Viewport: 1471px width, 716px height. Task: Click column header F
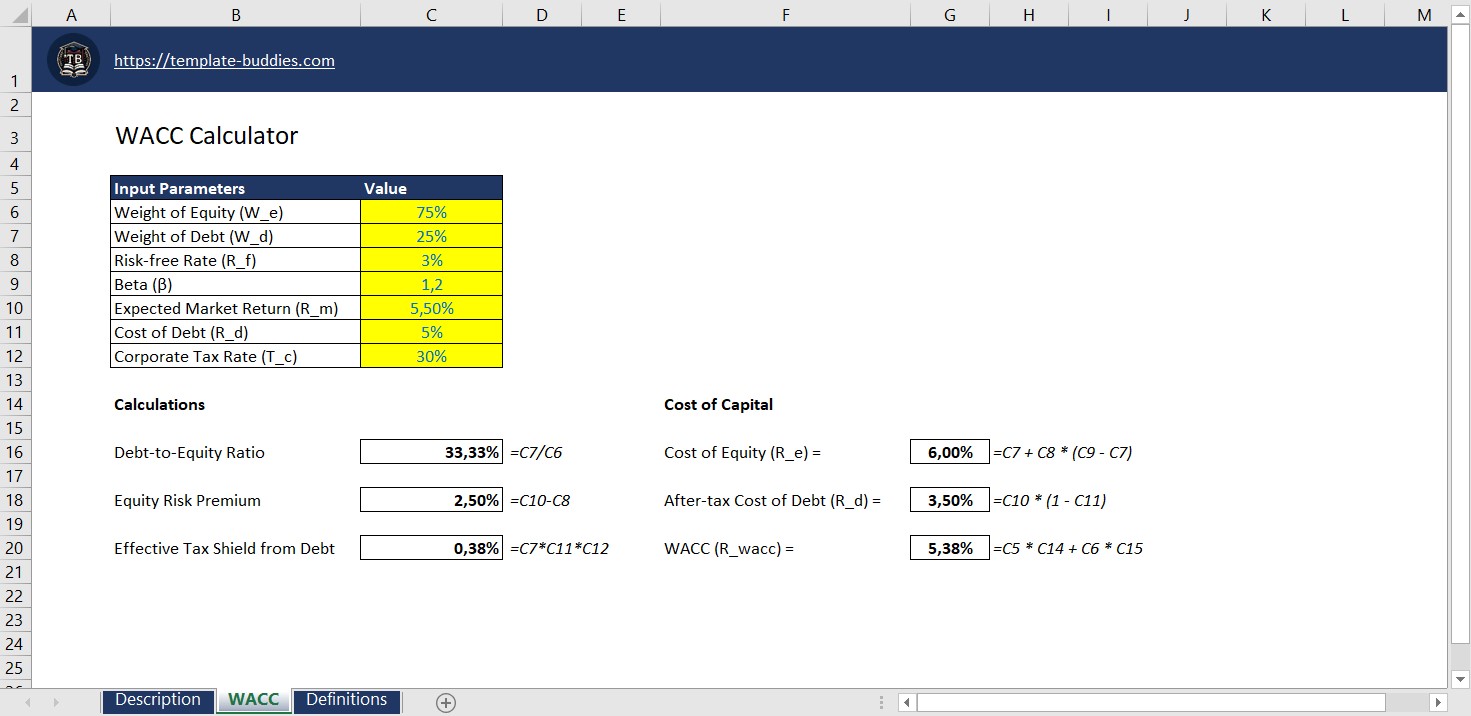click(785, 15)
